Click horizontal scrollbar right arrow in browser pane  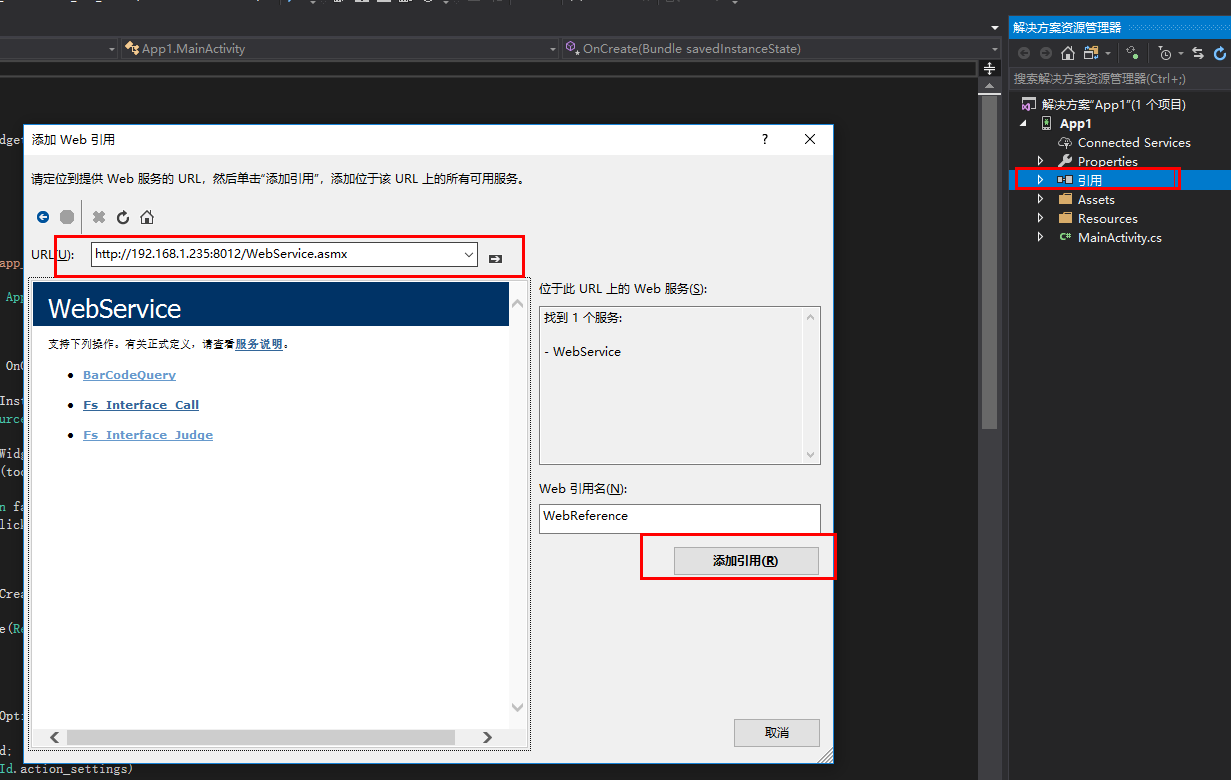(x=487, y=737)
